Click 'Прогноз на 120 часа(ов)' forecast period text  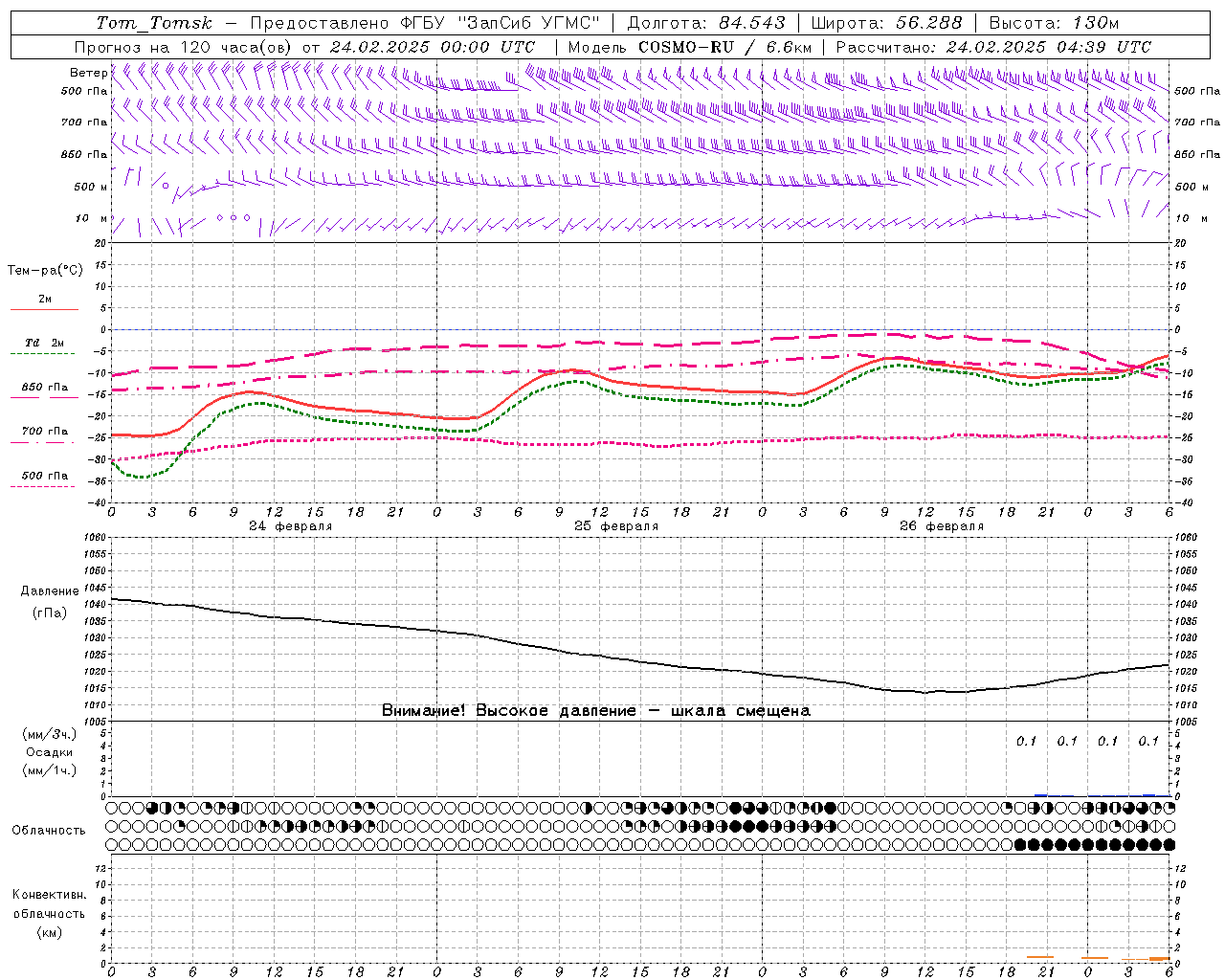click(x=184, y=47)
